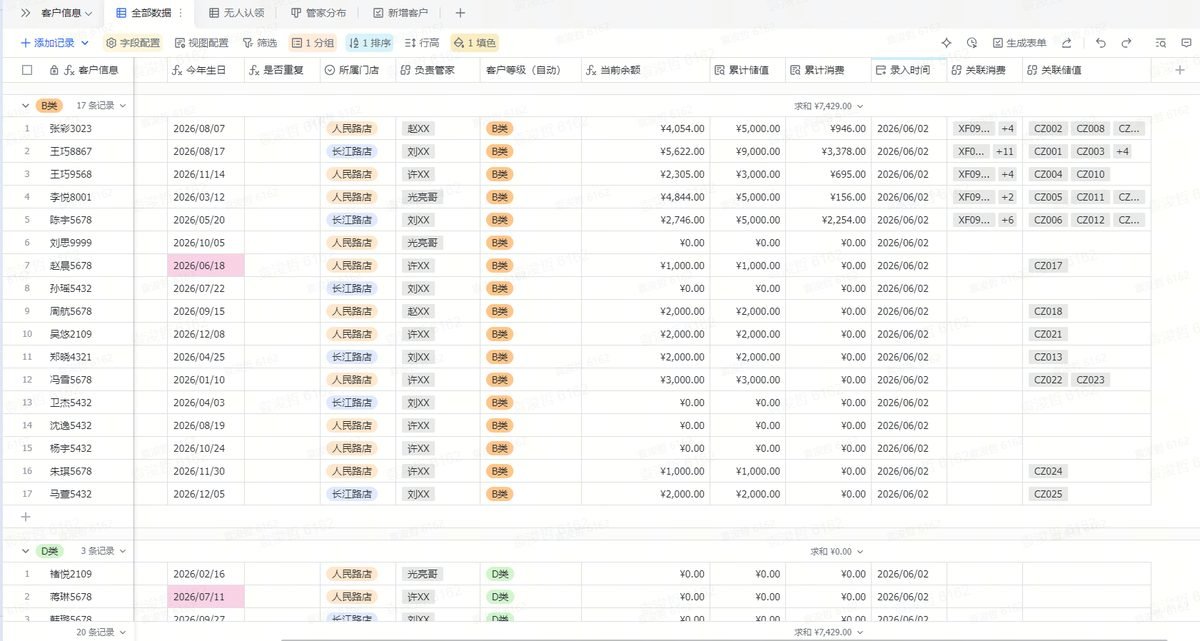Open the AI sparkle assistant icon

tap(946, 43)
